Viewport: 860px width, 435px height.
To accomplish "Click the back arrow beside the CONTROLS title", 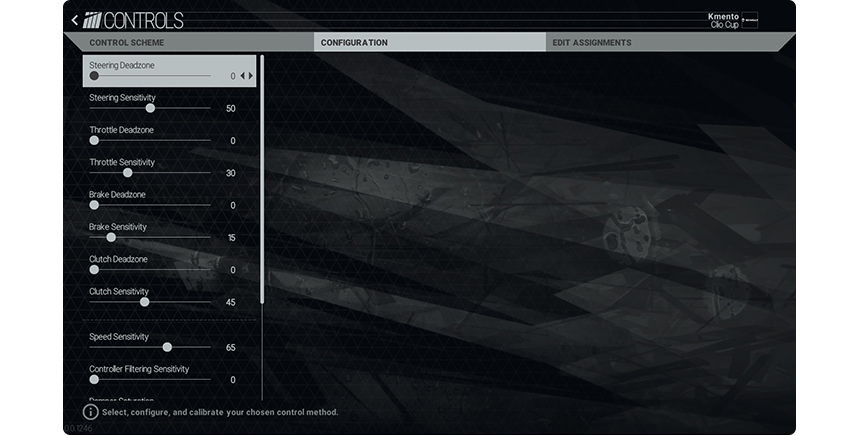I will click(74, 20).
